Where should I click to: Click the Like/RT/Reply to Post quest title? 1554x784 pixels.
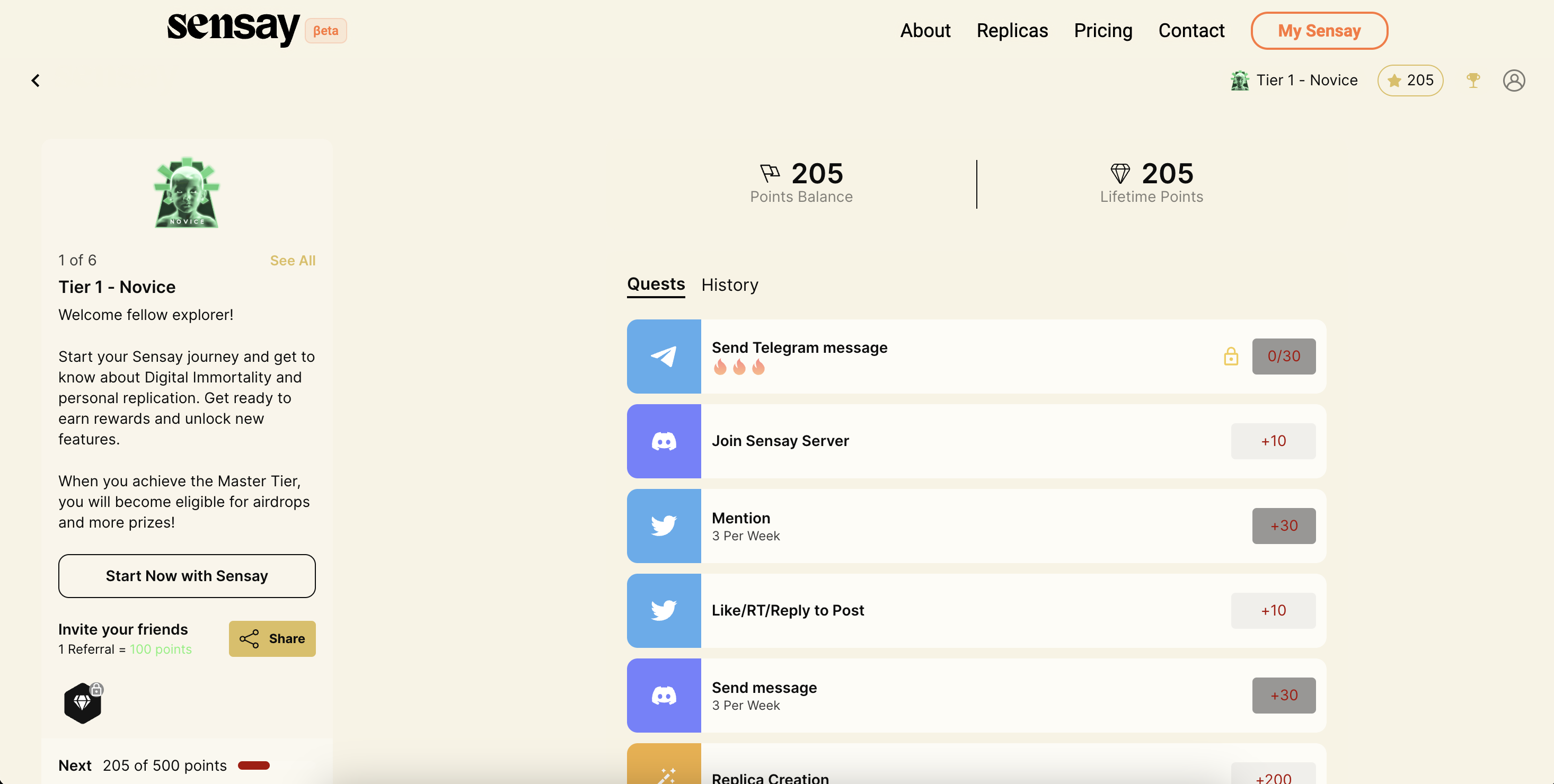788,611
